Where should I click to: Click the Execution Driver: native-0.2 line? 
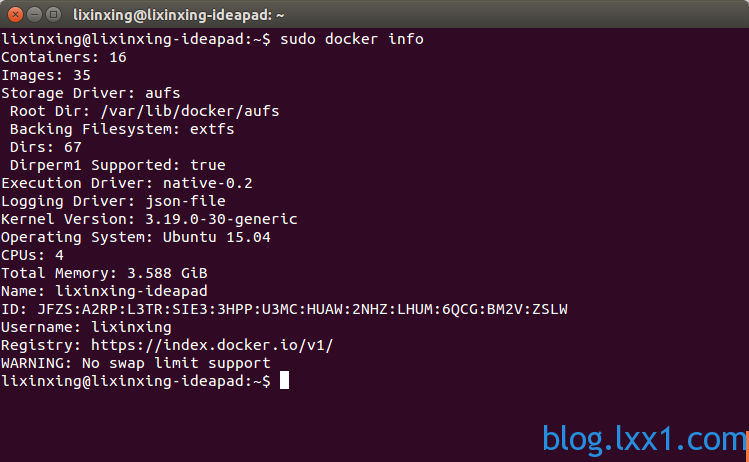pos(127,183)
